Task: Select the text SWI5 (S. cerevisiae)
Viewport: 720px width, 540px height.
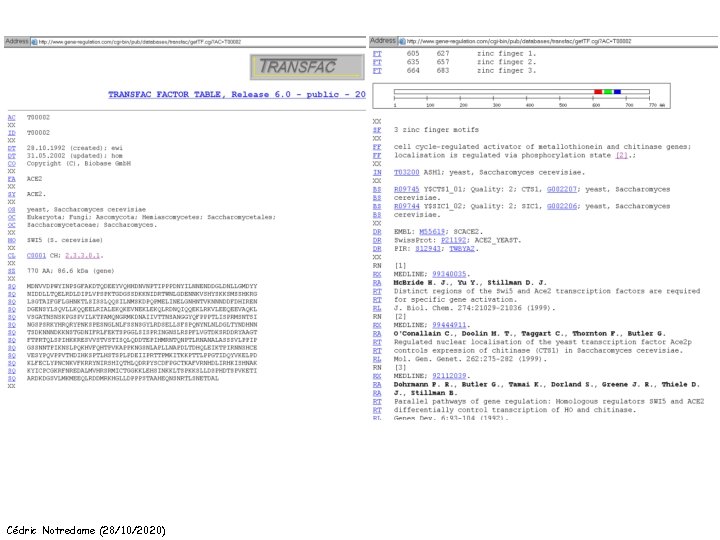Action: click(65, 240)
